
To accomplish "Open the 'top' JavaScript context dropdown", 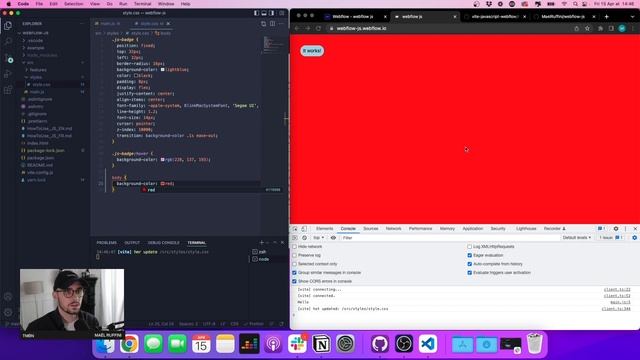I will point(318,238).
